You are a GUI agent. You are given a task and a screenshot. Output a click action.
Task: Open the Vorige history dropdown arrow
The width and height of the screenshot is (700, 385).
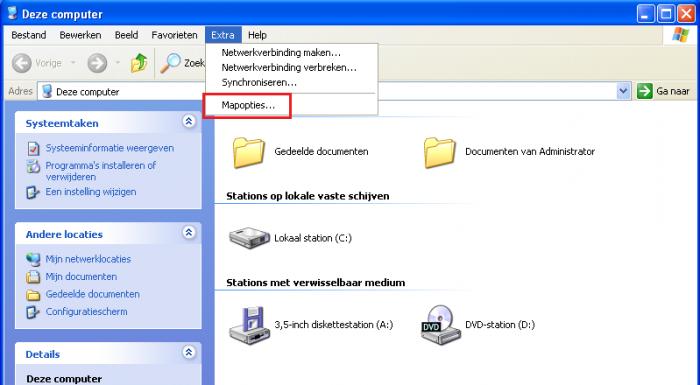73,63
